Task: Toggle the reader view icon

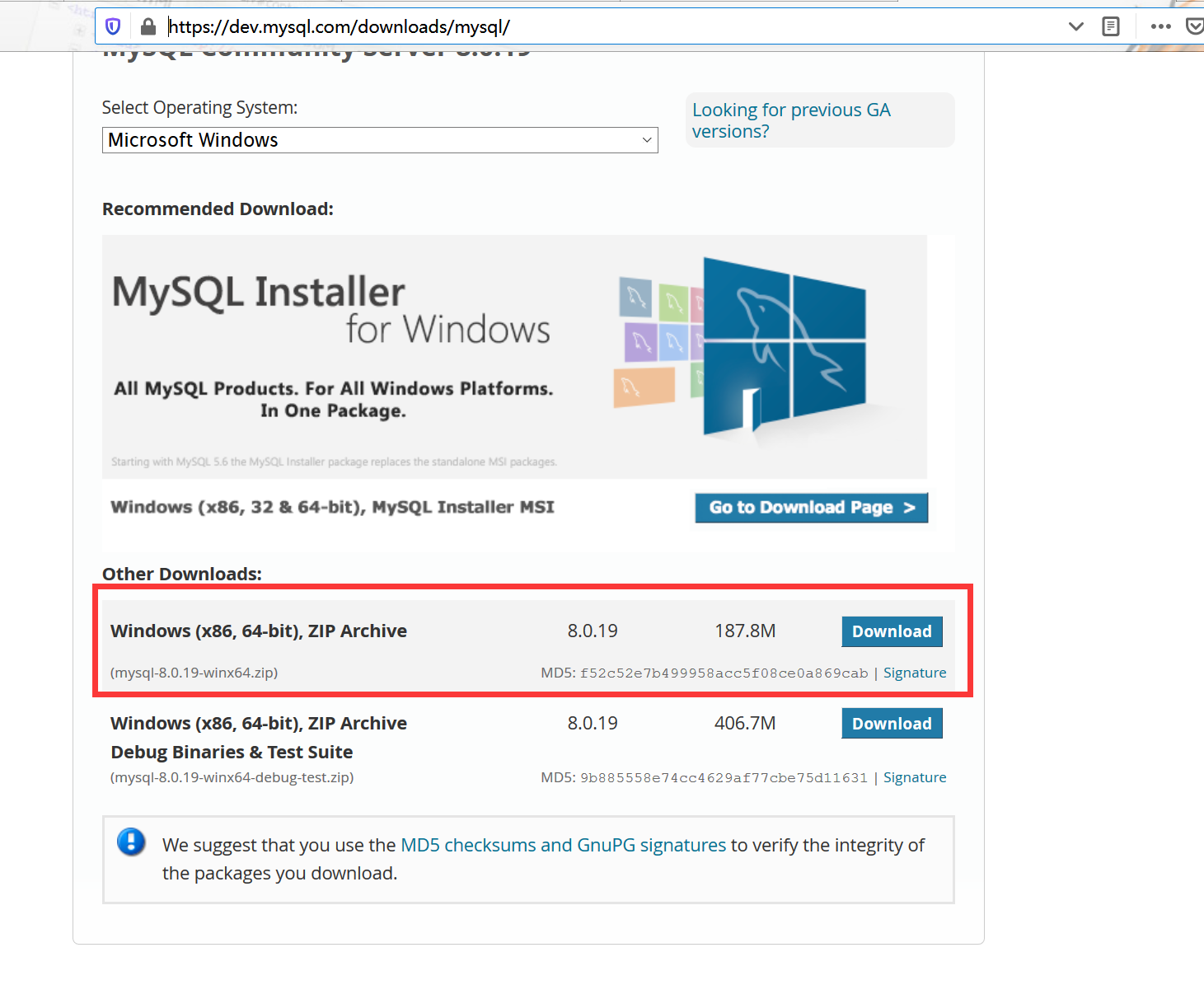Action: 1111,26
